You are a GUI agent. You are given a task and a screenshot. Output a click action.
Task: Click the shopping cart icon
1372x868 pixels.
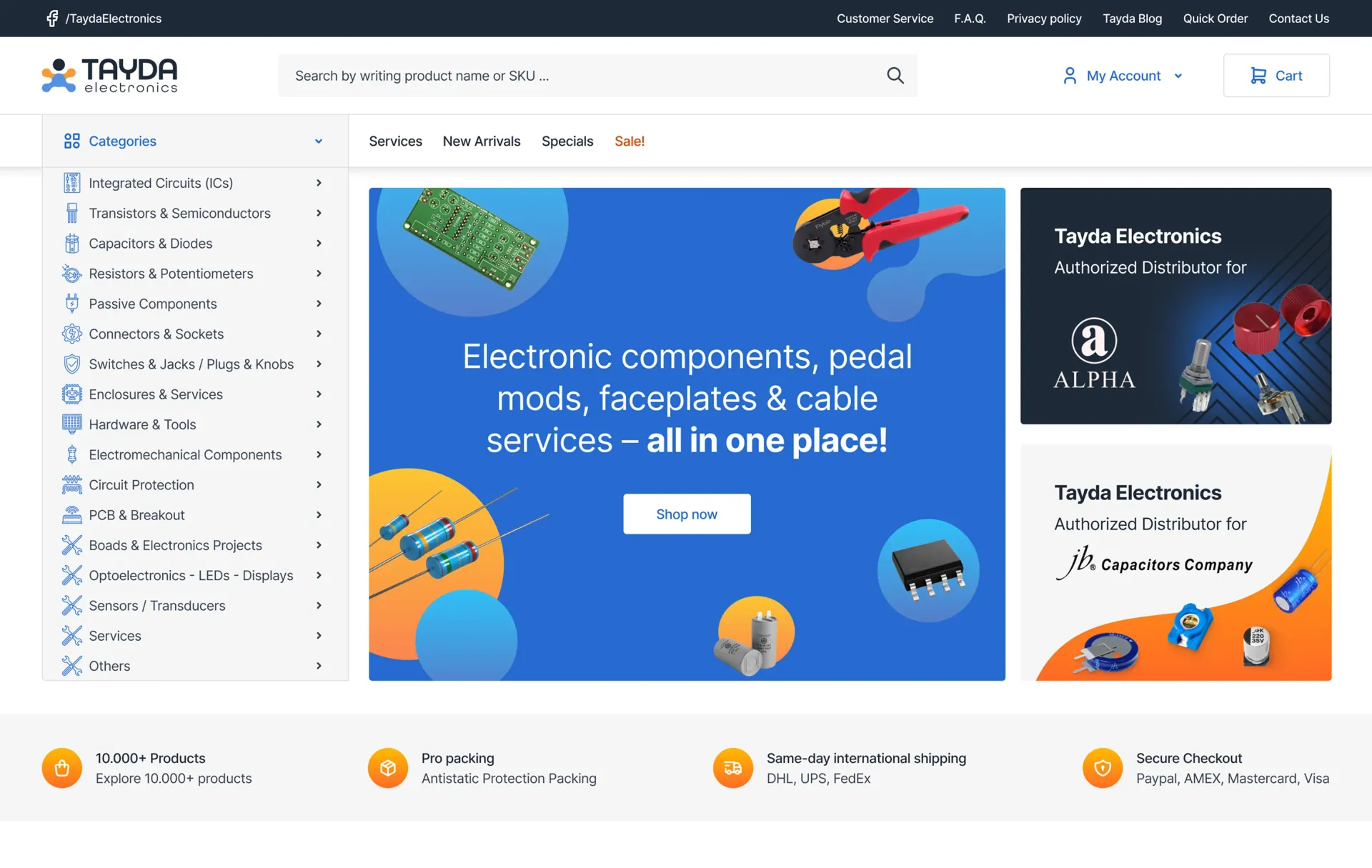[1258, 76]
